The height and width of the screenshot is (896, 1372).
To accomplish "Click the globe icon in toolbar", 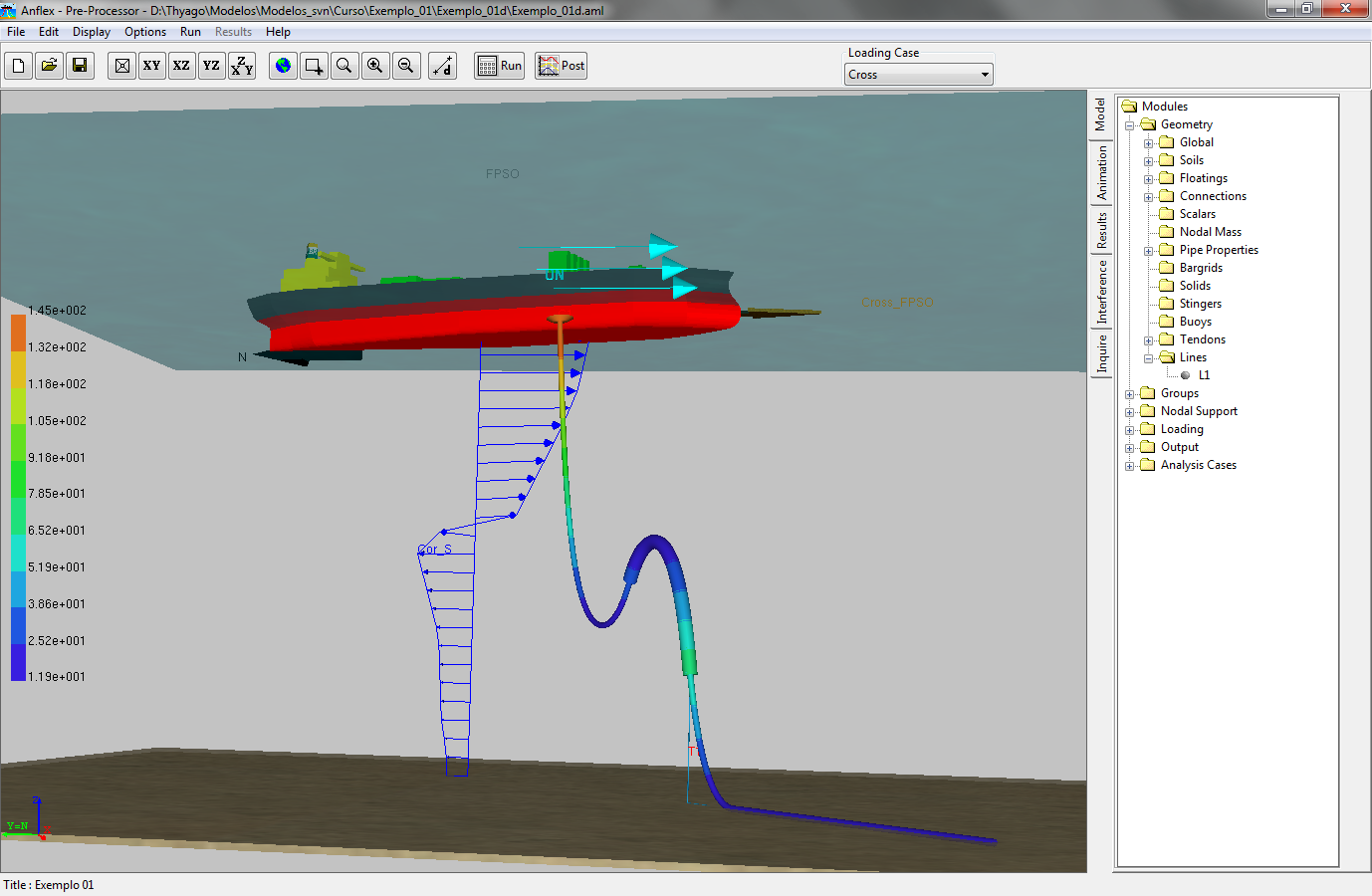I will 284,66.
